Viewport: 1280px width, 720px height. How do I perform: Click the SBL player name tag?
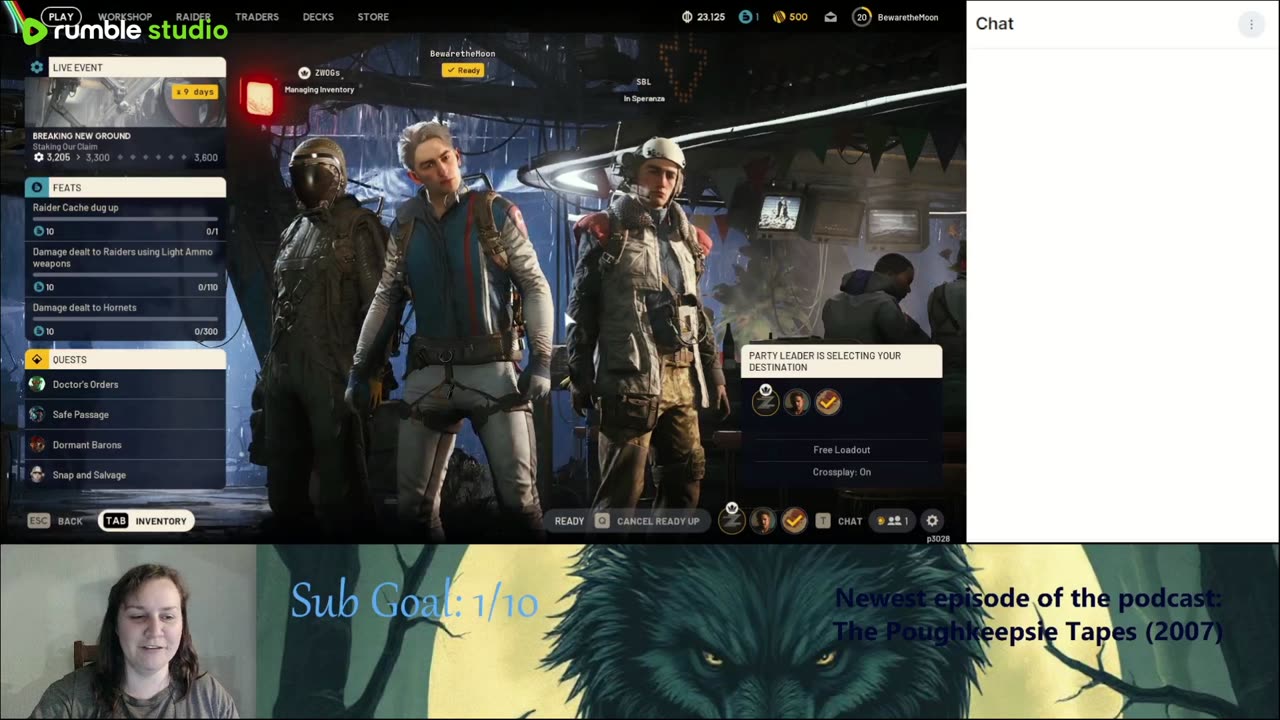(x=643, y=82)
